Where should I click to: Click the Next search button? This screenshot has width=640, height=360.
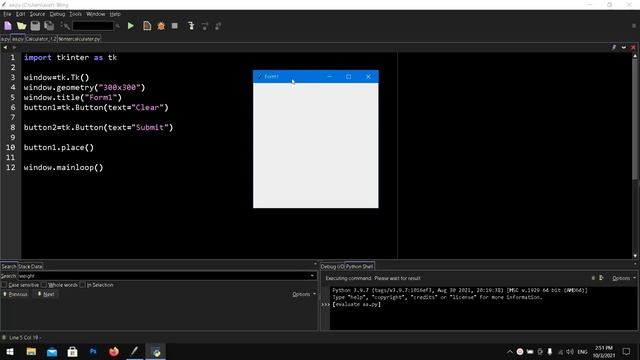(x=46, y=294)
